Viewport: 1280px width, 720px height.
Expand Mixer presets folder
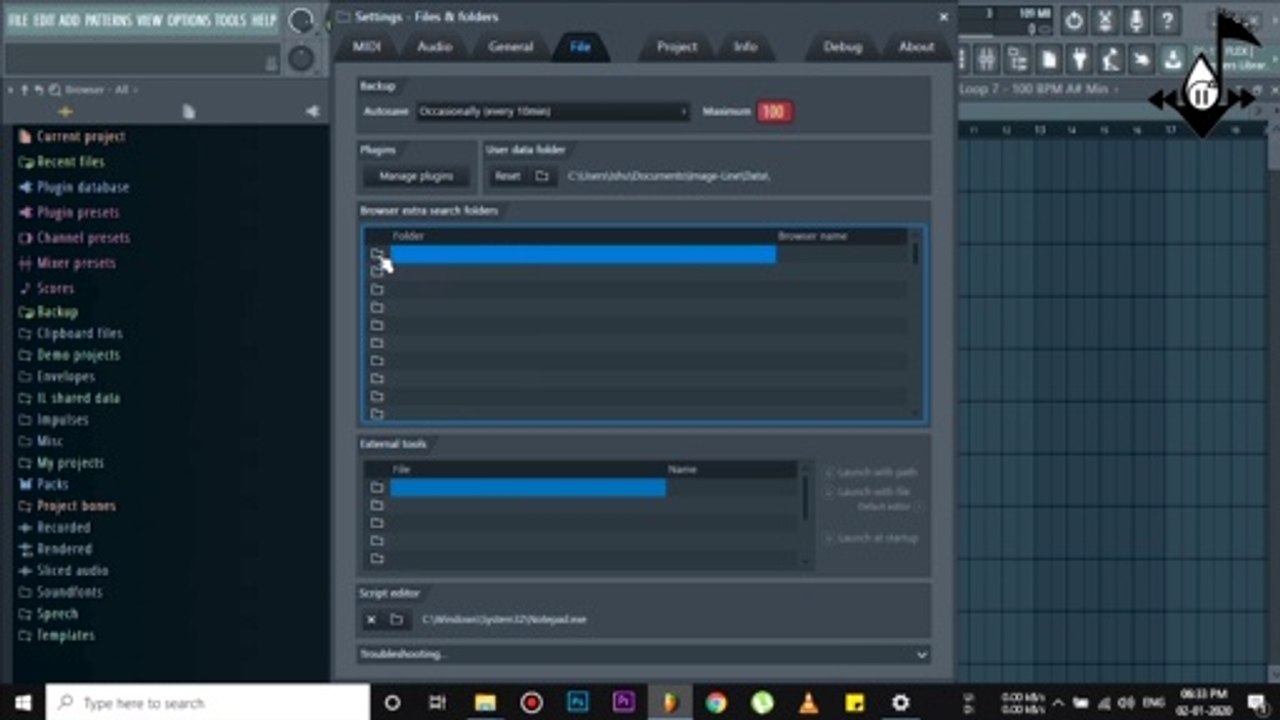[76, 264]
